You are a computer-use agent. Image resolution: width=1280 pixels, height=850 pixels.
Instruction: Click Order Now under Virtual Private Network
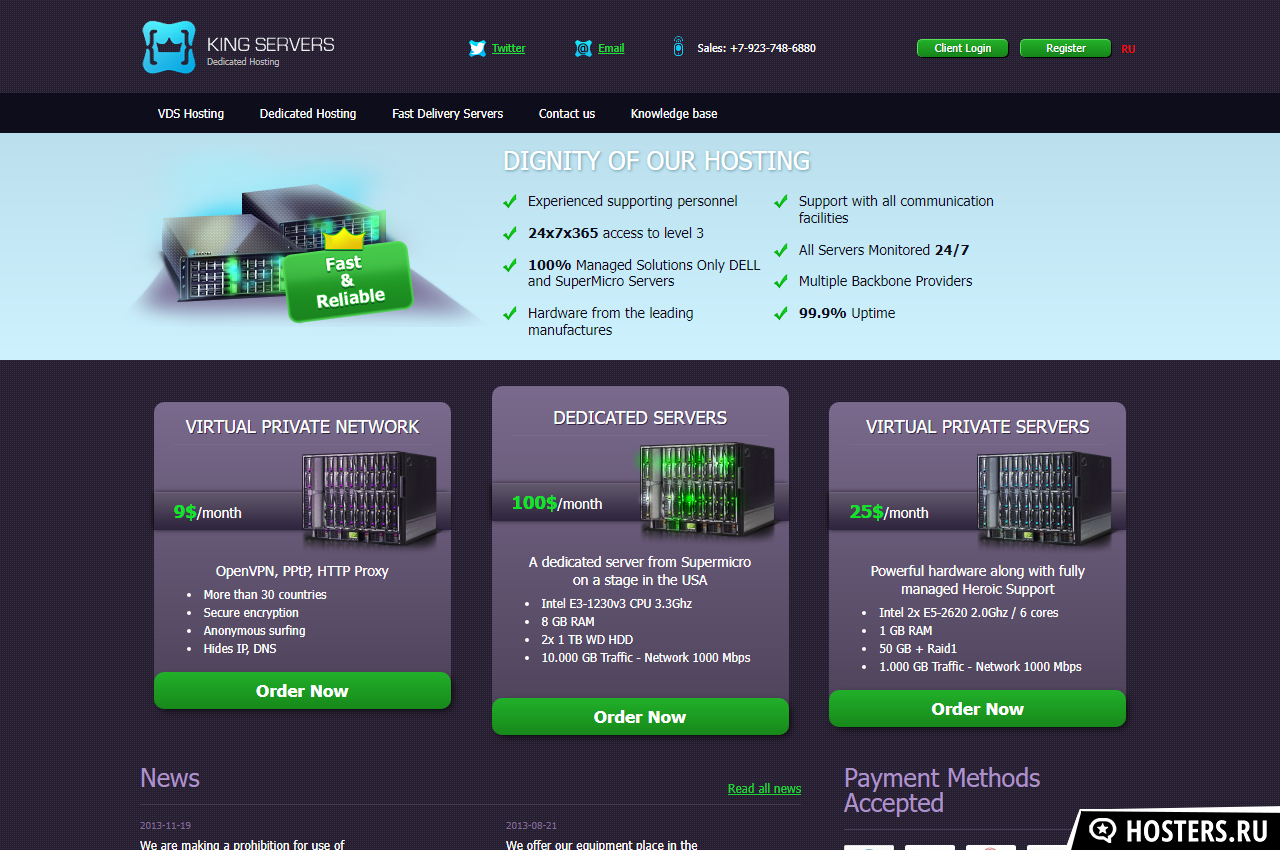[x=302, y=691]
